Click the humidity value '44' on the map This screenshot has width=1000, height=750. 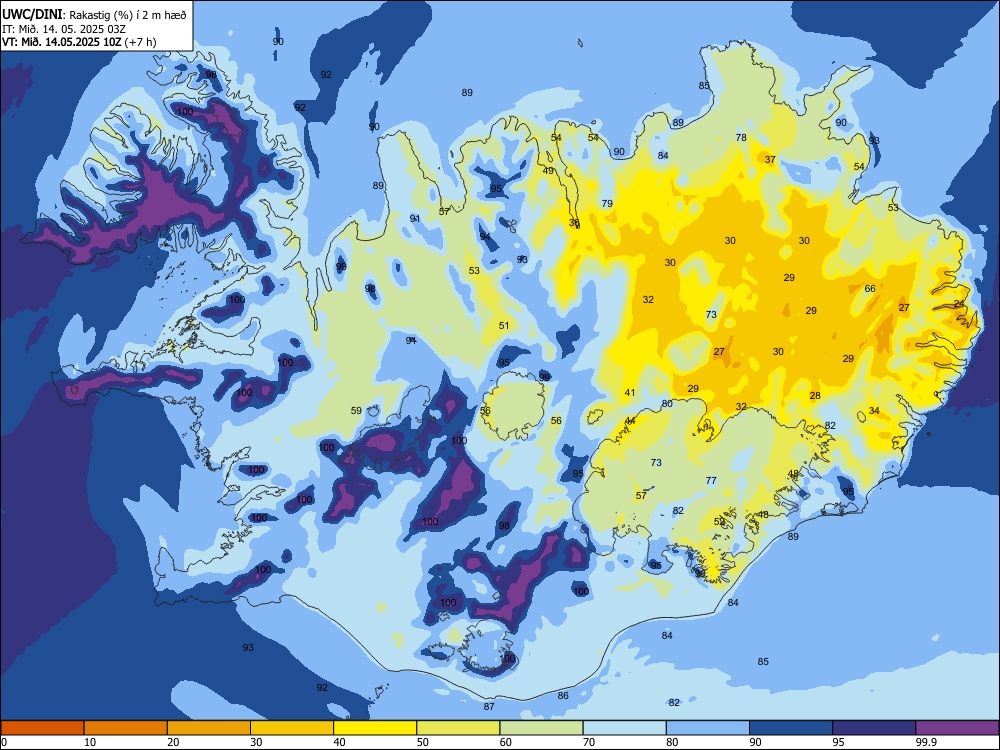(630, 420)
